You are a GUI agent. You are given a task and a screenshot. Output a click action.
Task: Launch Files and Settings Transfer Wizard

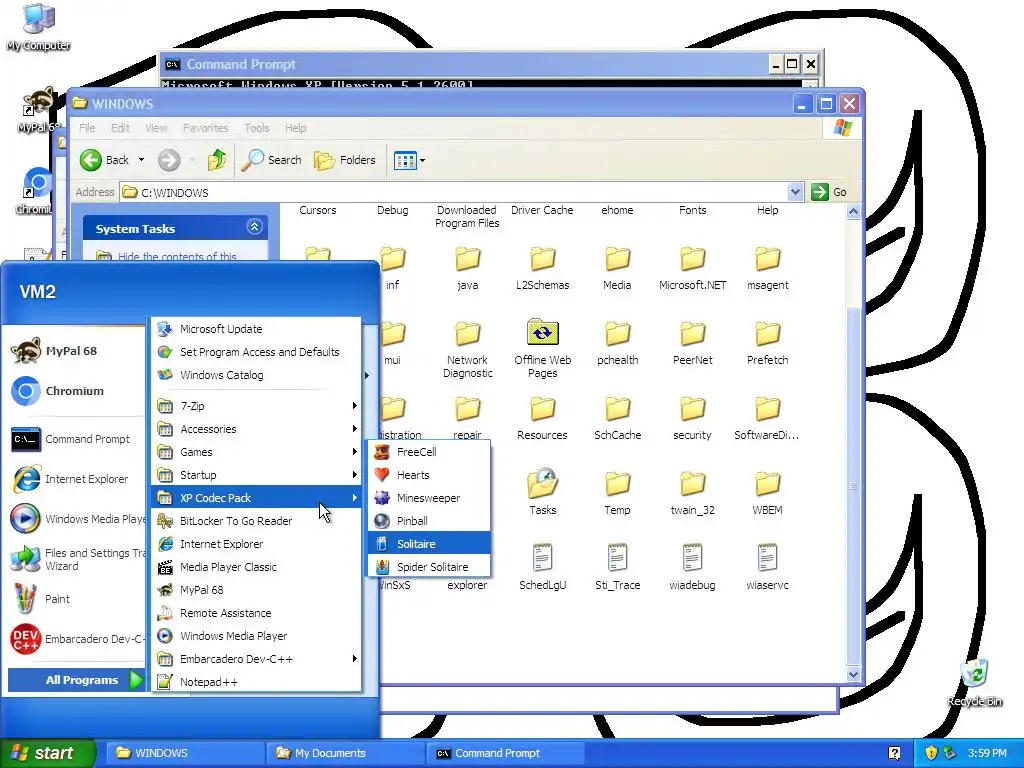[x=75, y=559]
